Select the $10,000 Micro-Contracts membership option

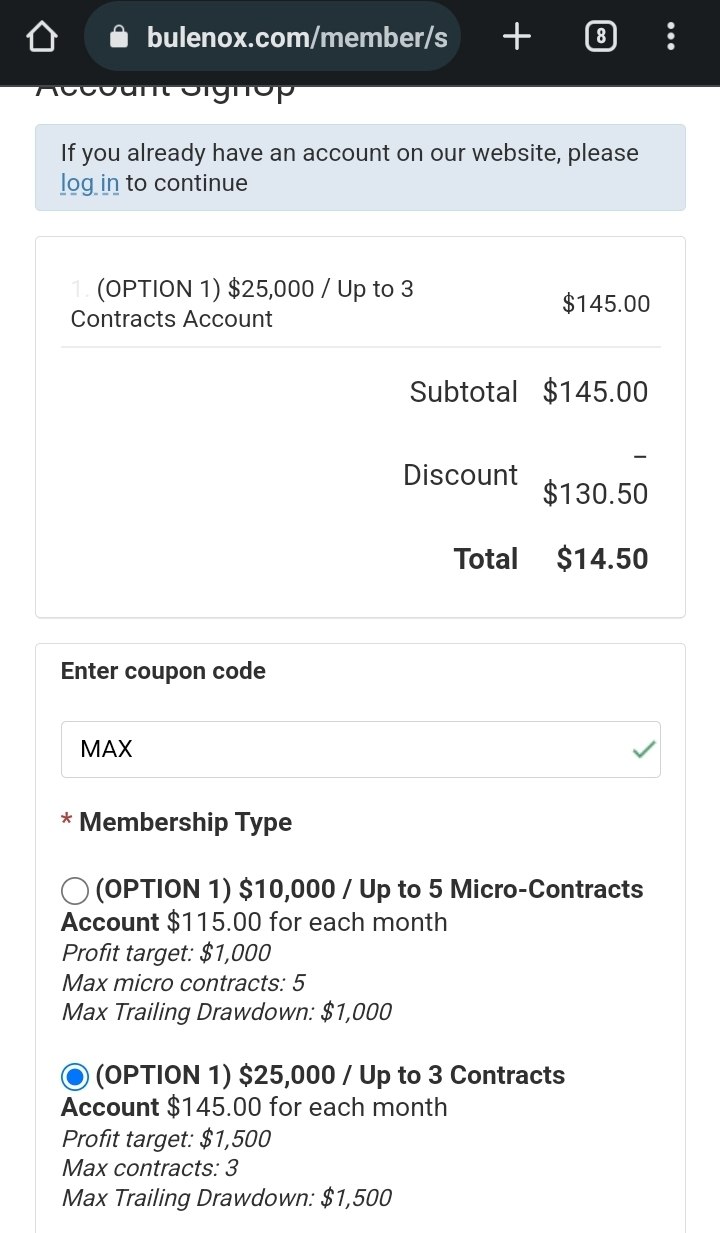[x=74, y=889]
